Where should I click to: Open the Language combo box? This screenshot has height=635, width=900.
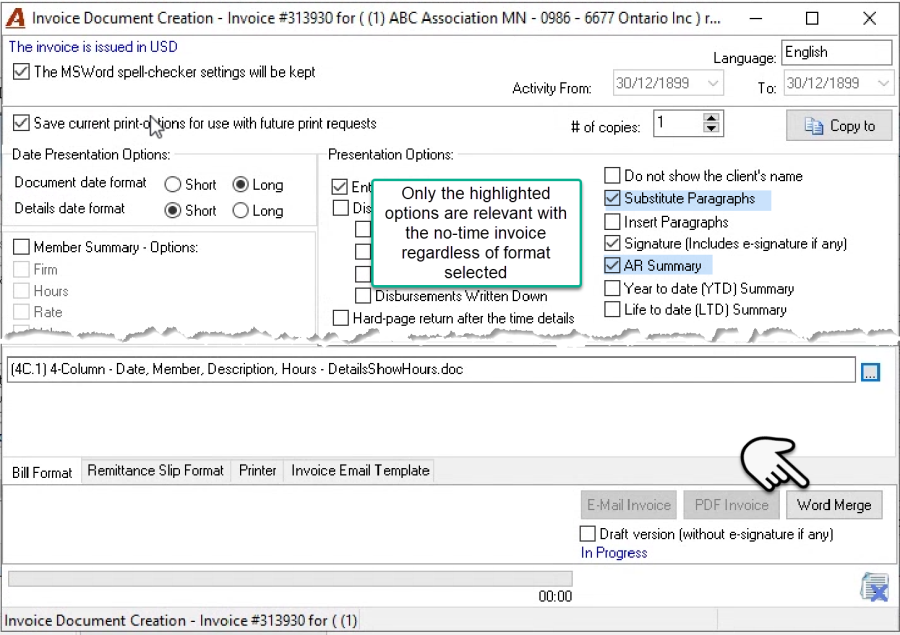point(836,53)
